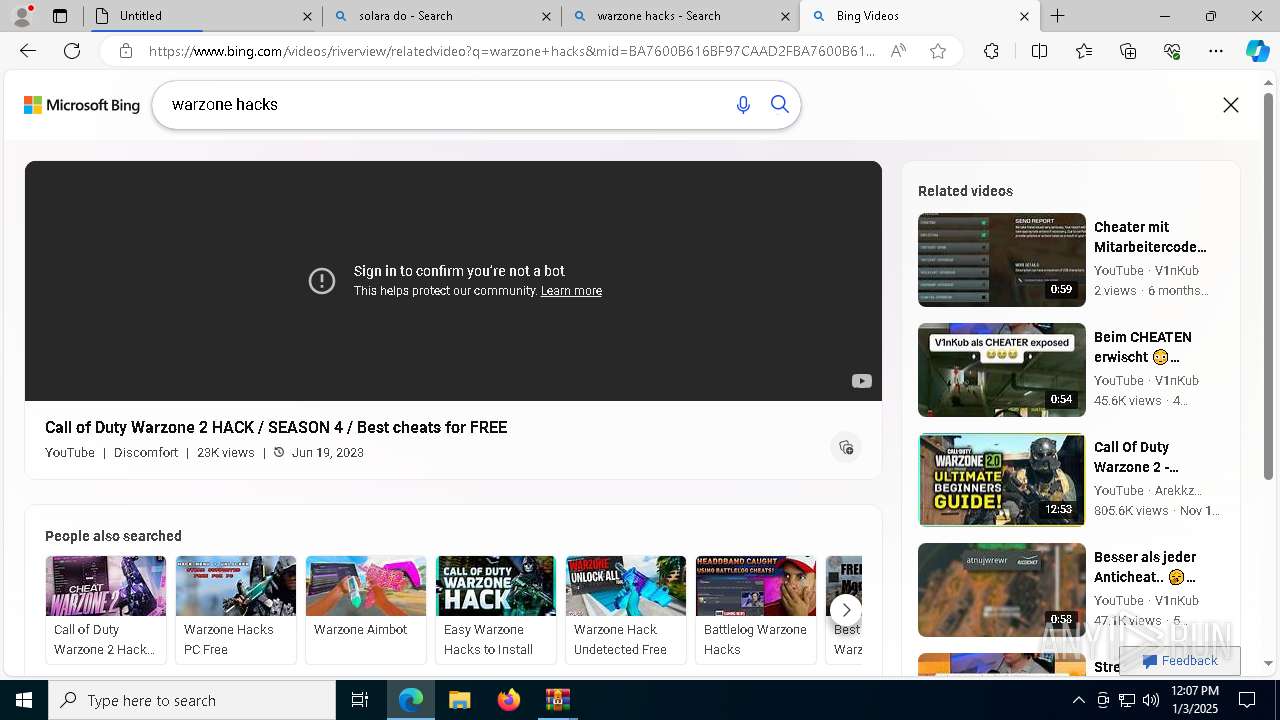The width and height of the screenshot is (1280, 720).
Task: Open Easy Warzone Hacks to Install card
Action: [x=496, y=609]
